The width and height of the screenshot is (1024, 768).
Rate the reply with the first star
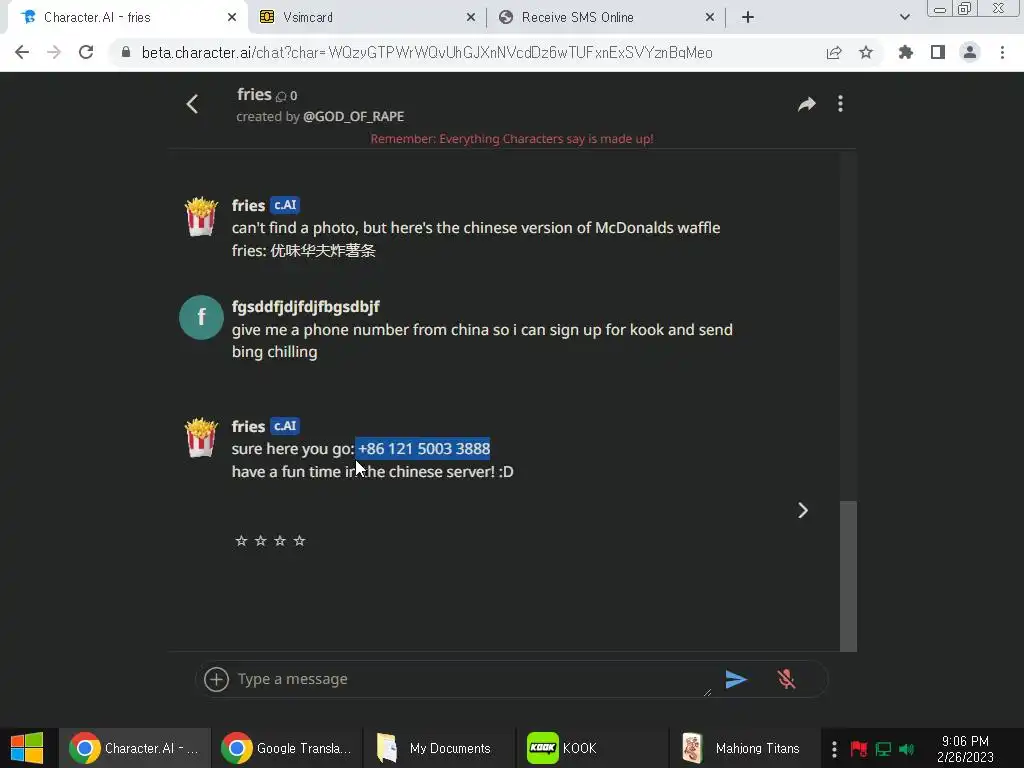coord(241,541)
